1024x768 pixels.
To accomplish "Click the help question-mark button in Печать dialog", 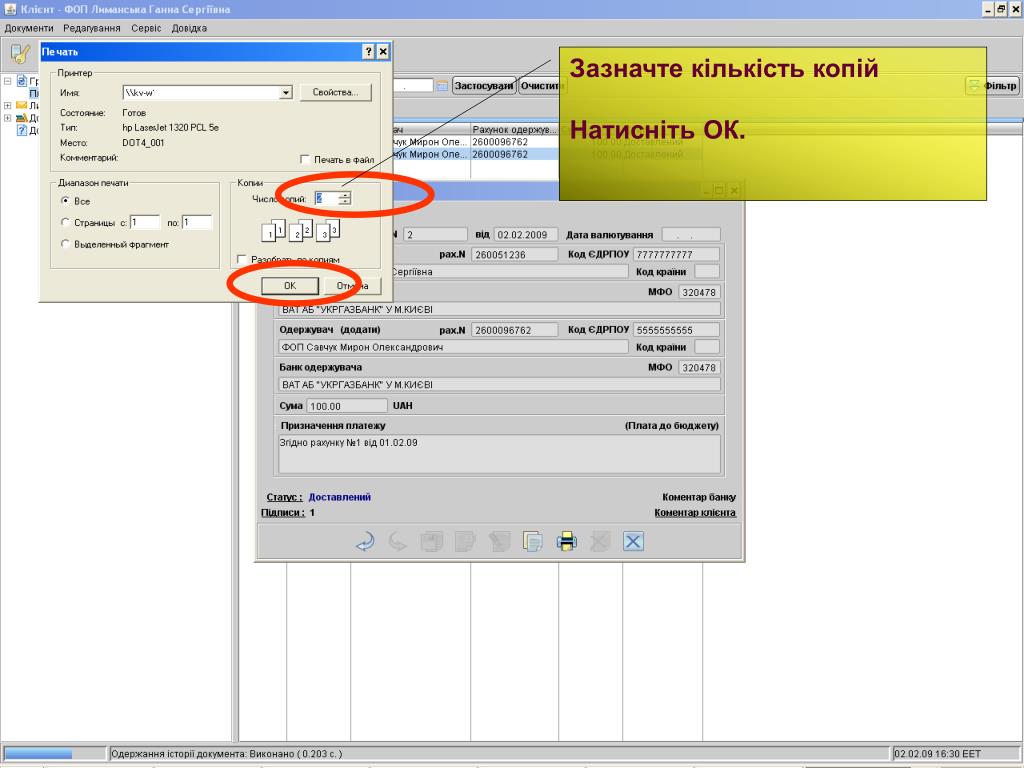I will pos(368,52).
